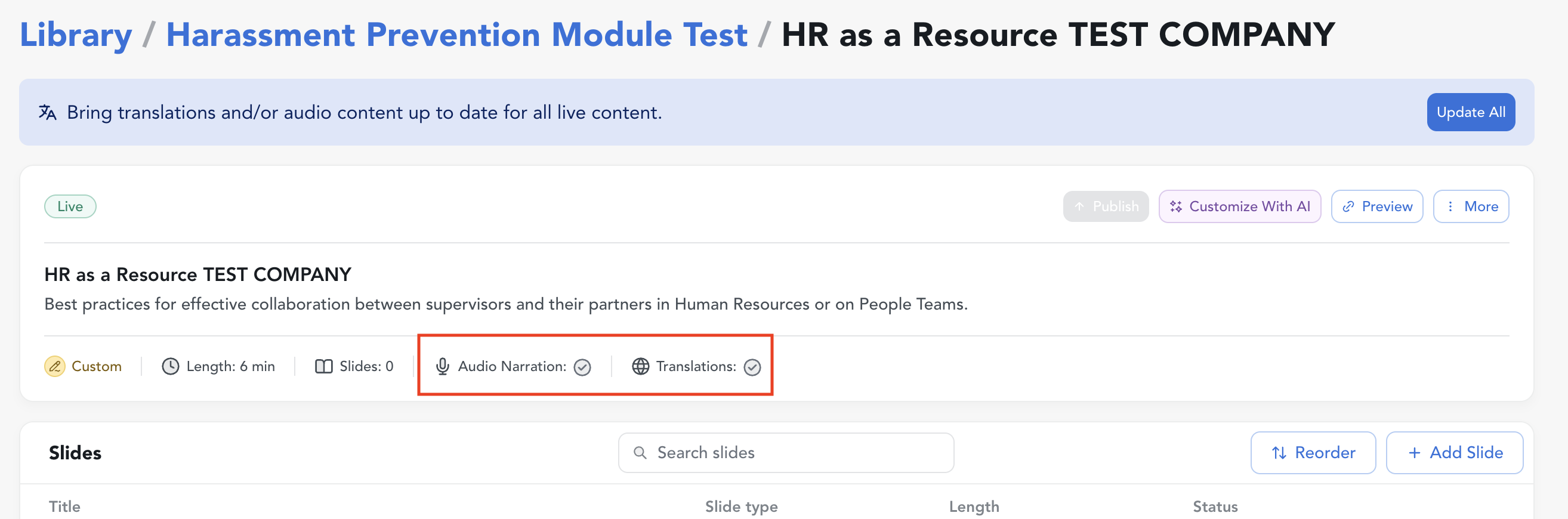The height and width of the screenshot is (519, 1568).
Task: Add a new slide
Action: 1454,453
